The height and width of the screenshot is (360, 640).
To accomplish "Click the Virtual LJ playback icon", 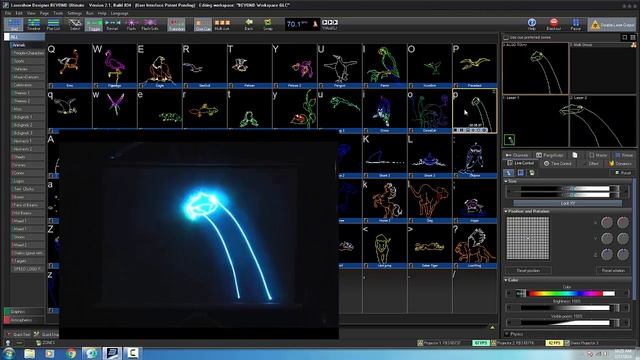I will pos(330,24).
